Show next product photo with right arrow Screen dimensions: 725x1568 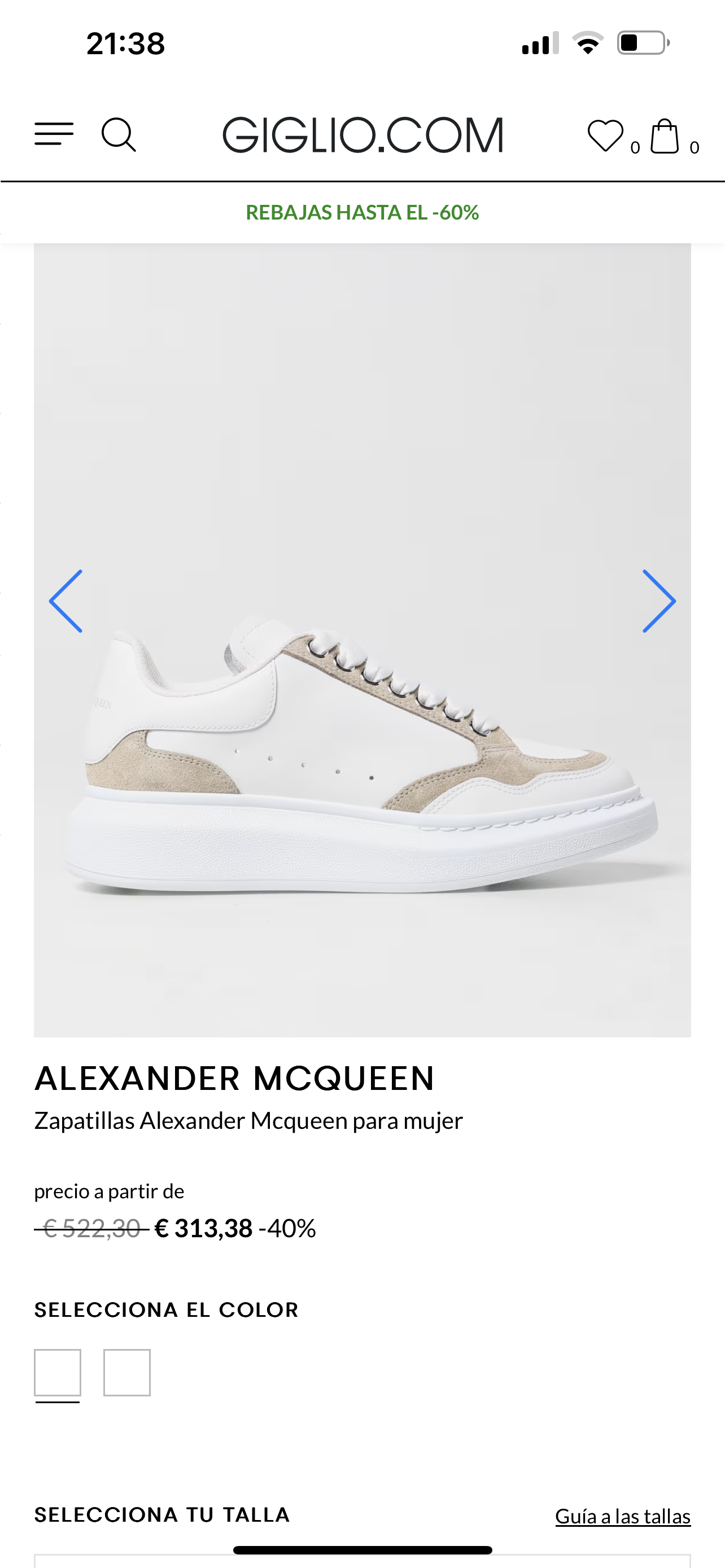pyautogui.click(x=660, y=601)
